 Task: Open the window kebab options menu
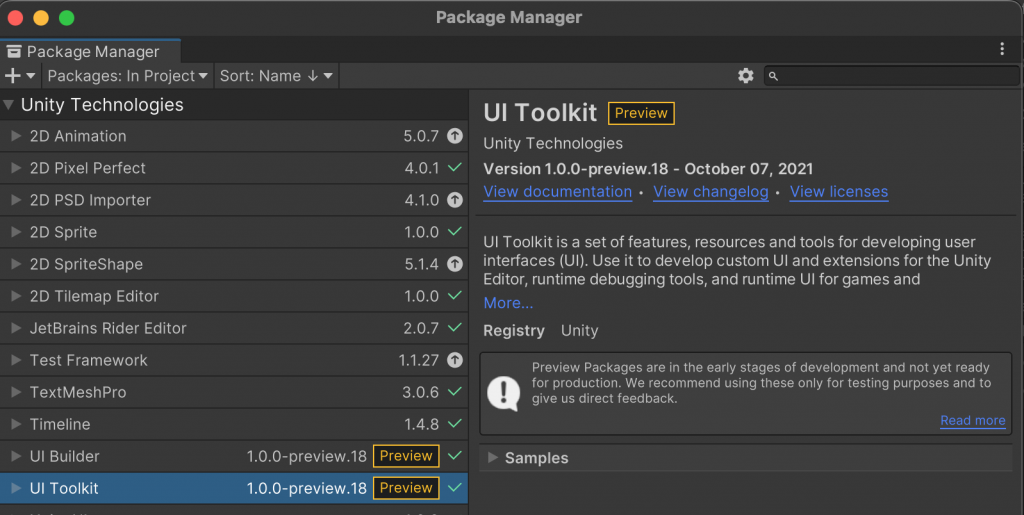click(1002, 49)
